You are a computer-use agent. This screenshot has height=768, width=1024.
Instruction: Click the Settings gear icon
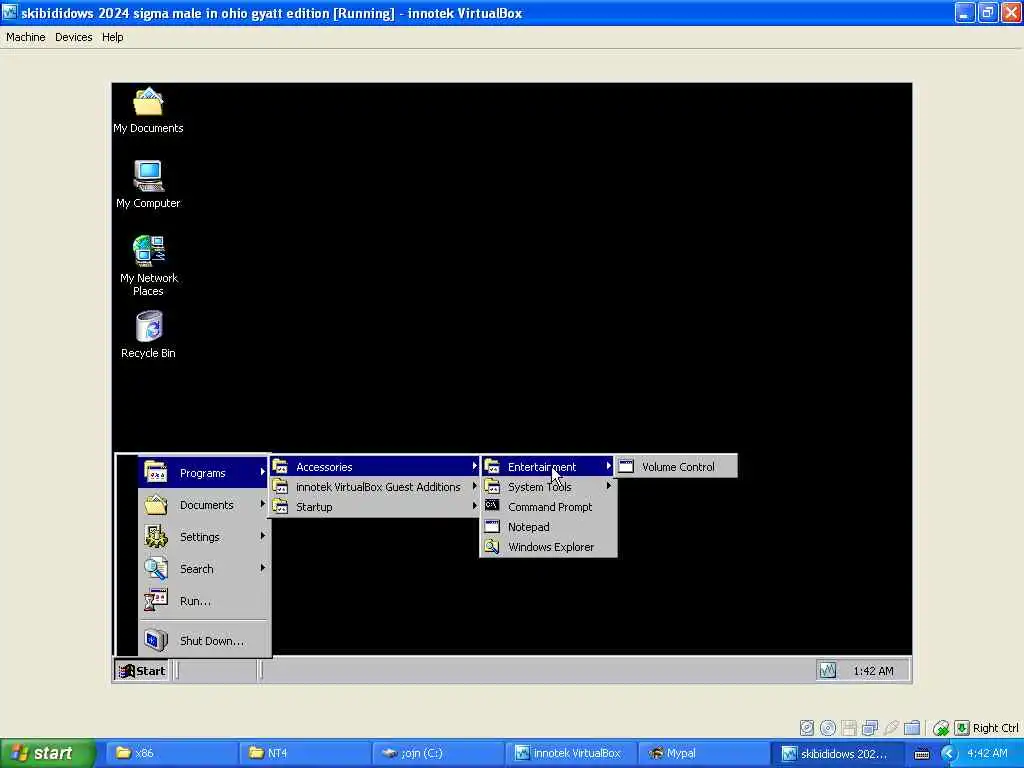pos(156,536)
